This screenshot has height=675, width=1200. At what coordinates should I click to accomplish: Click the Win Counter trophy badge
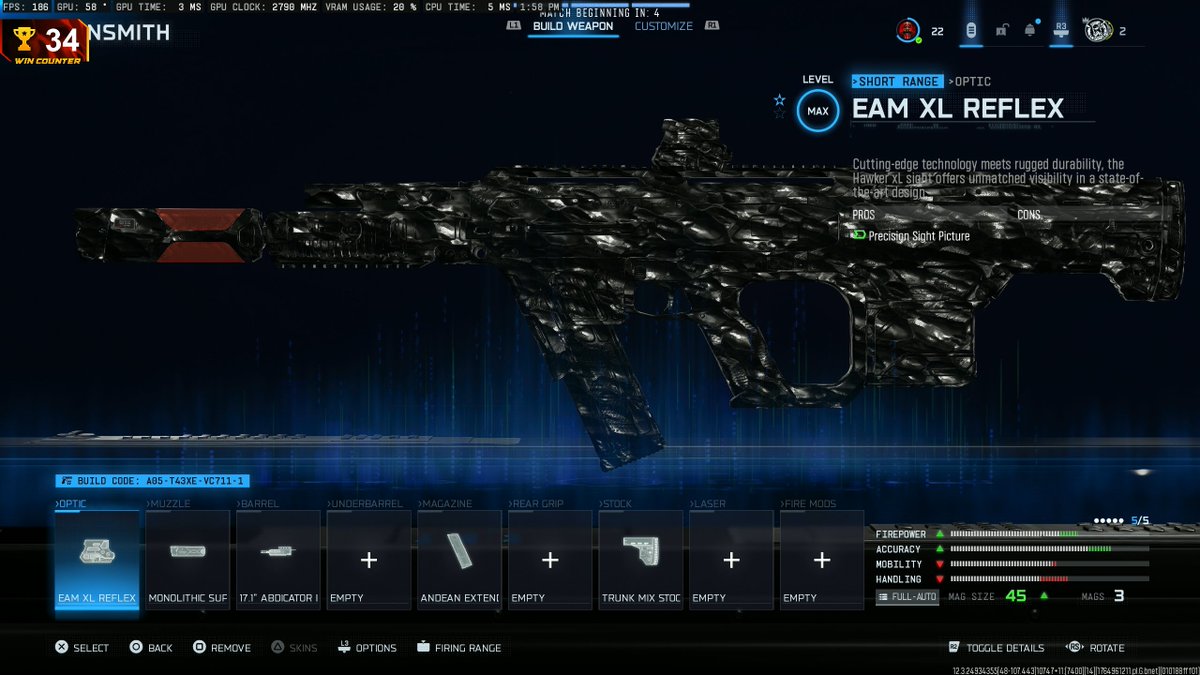(x=46, y=43)
